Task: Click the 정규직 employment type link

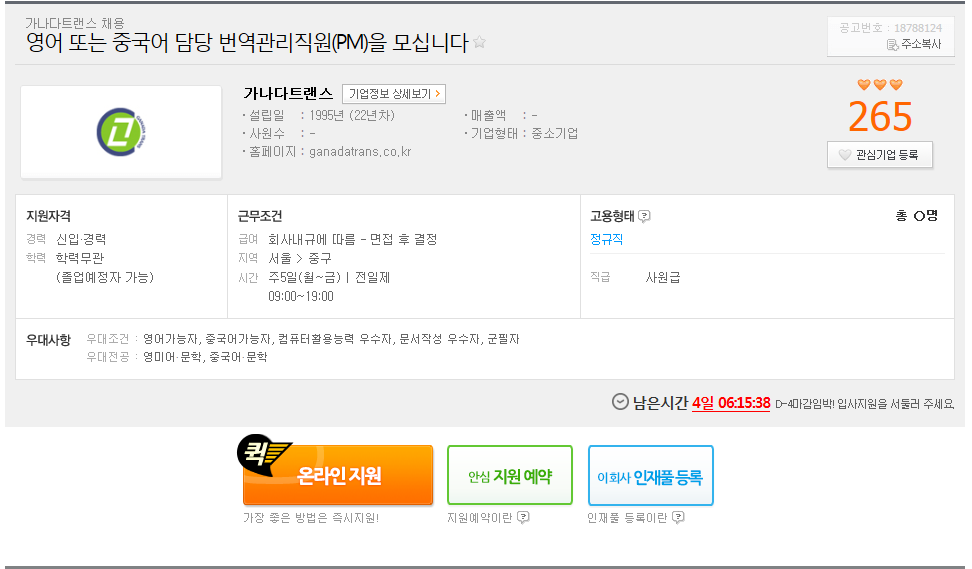Action: (x=606, y=239)
